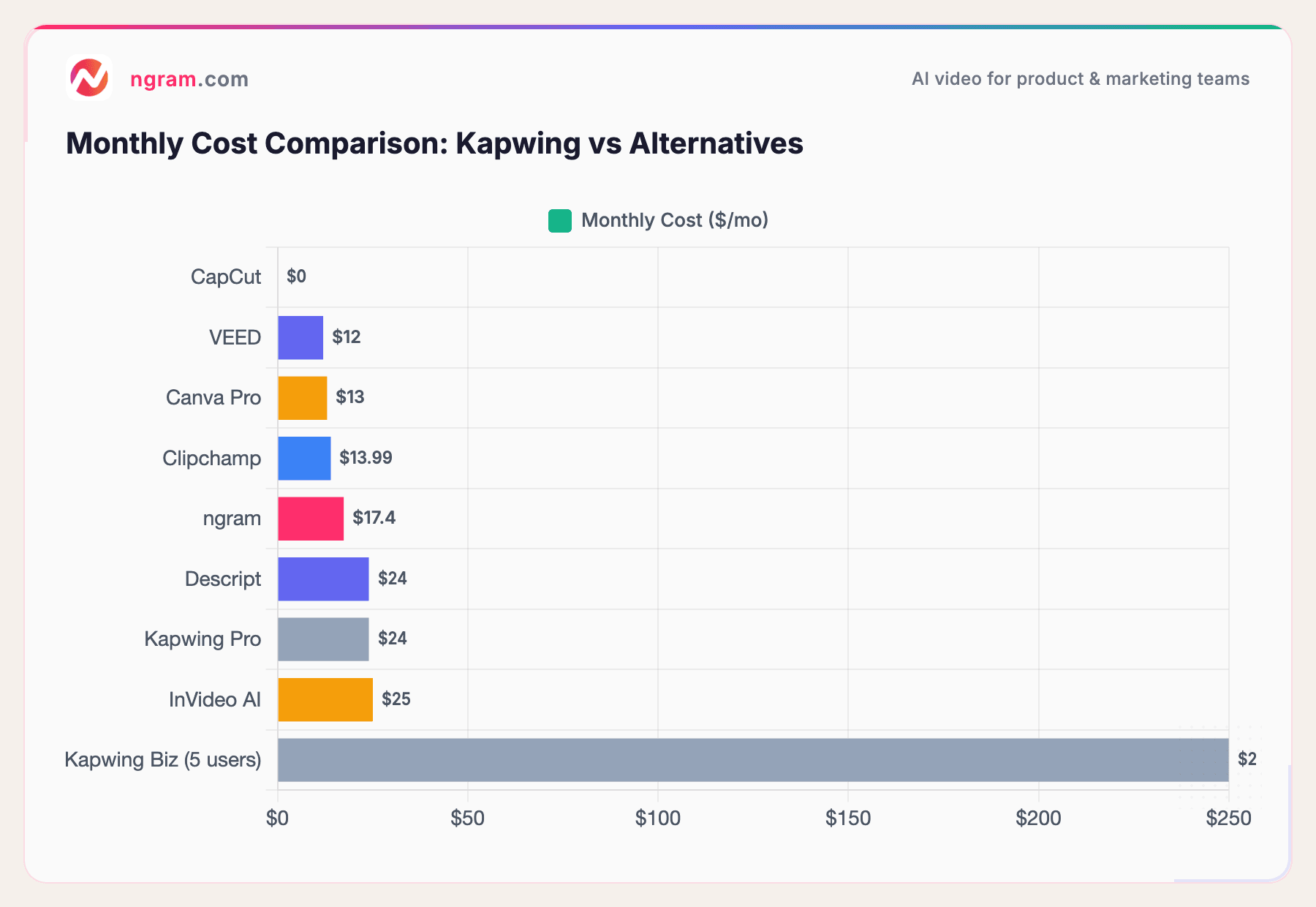1316x907 pixels.
Task: Click the Kapwing Biz (5 users) bar
Action: (753, 759)
